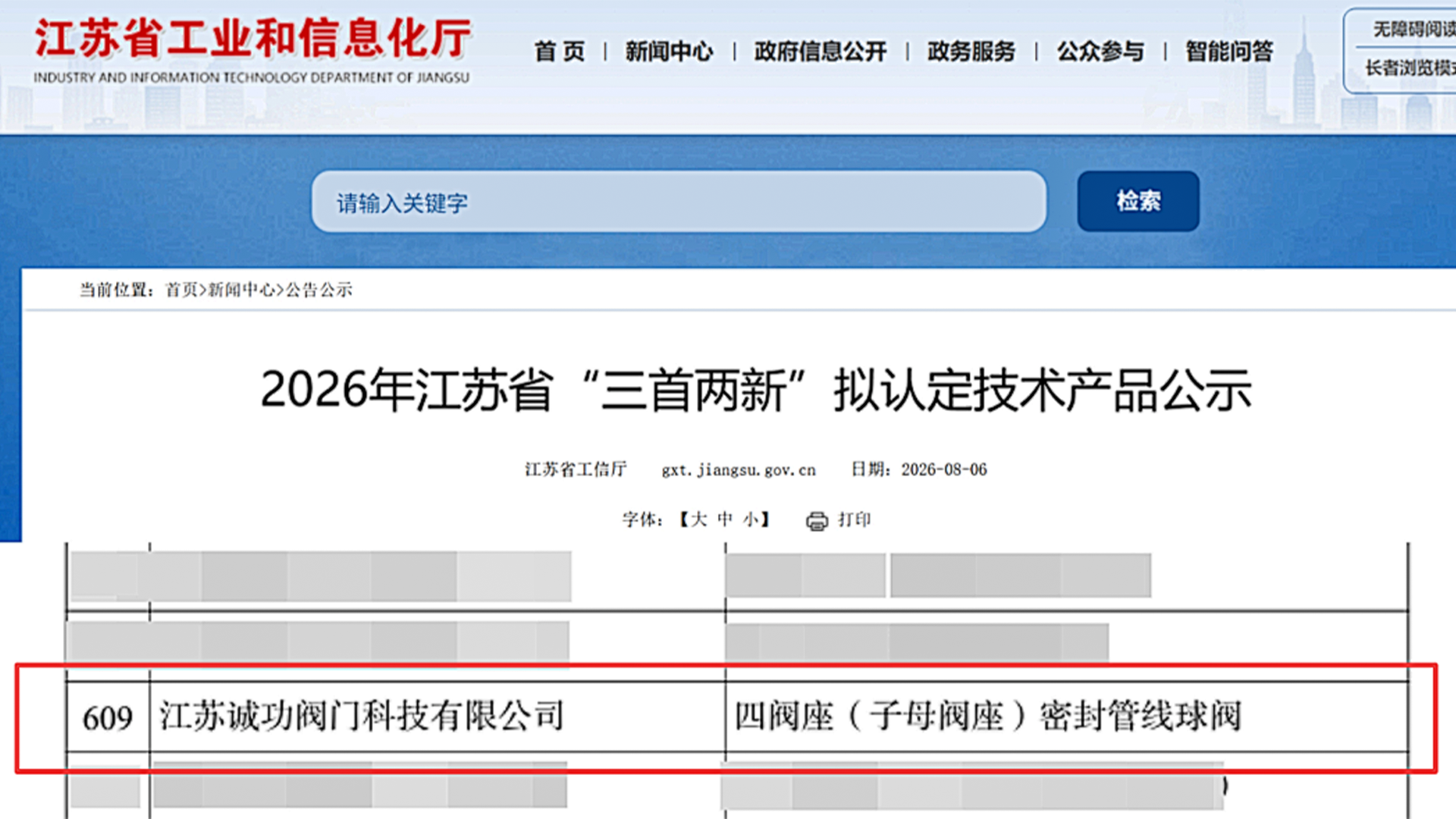Click the 请输入关键字 search input field

pos(679,202)
